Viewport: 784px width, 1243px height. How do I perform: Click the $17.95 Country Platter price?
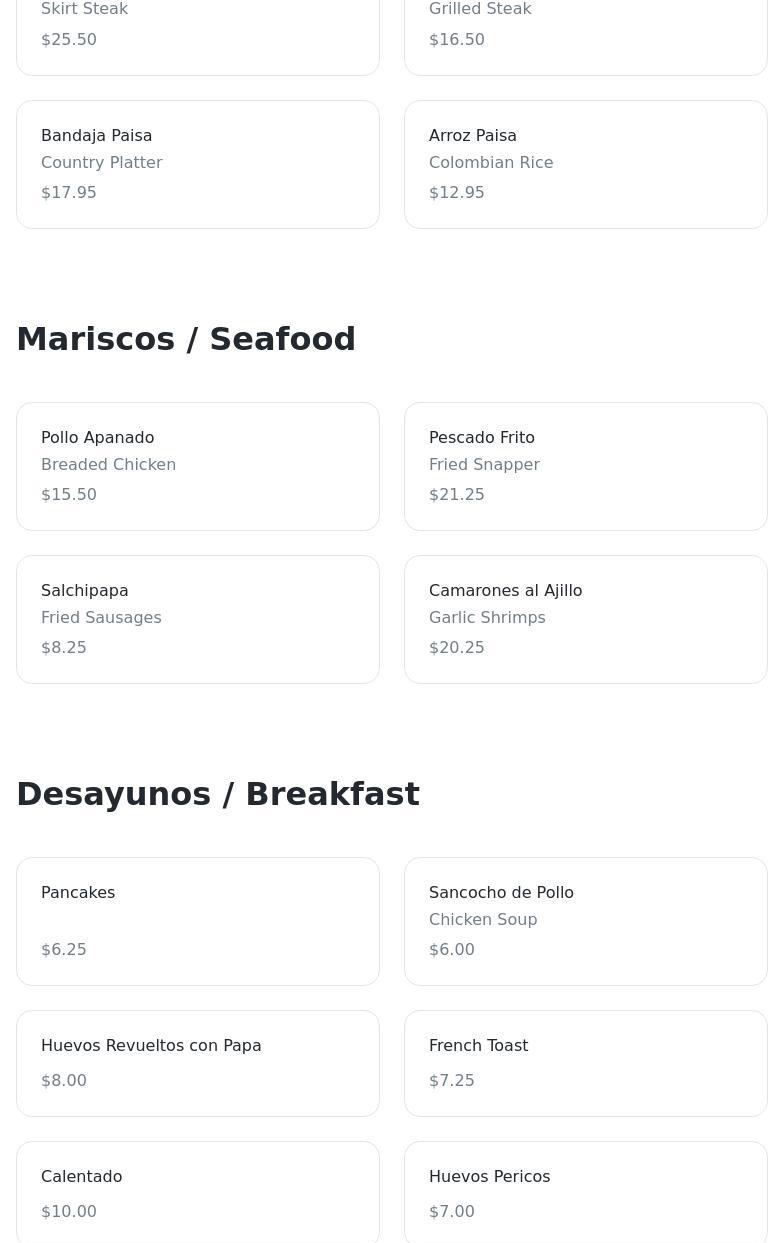[x=69, y=193]
